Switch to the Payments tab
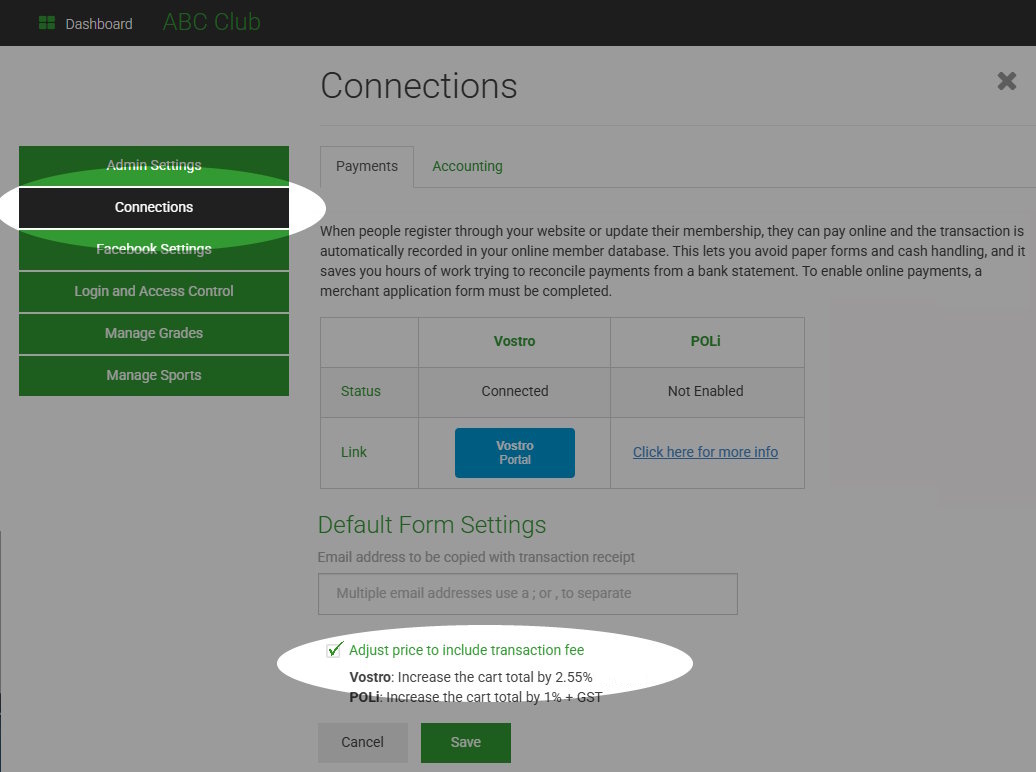This screenshot has width=1036, height=772. (x=367, y=166)
